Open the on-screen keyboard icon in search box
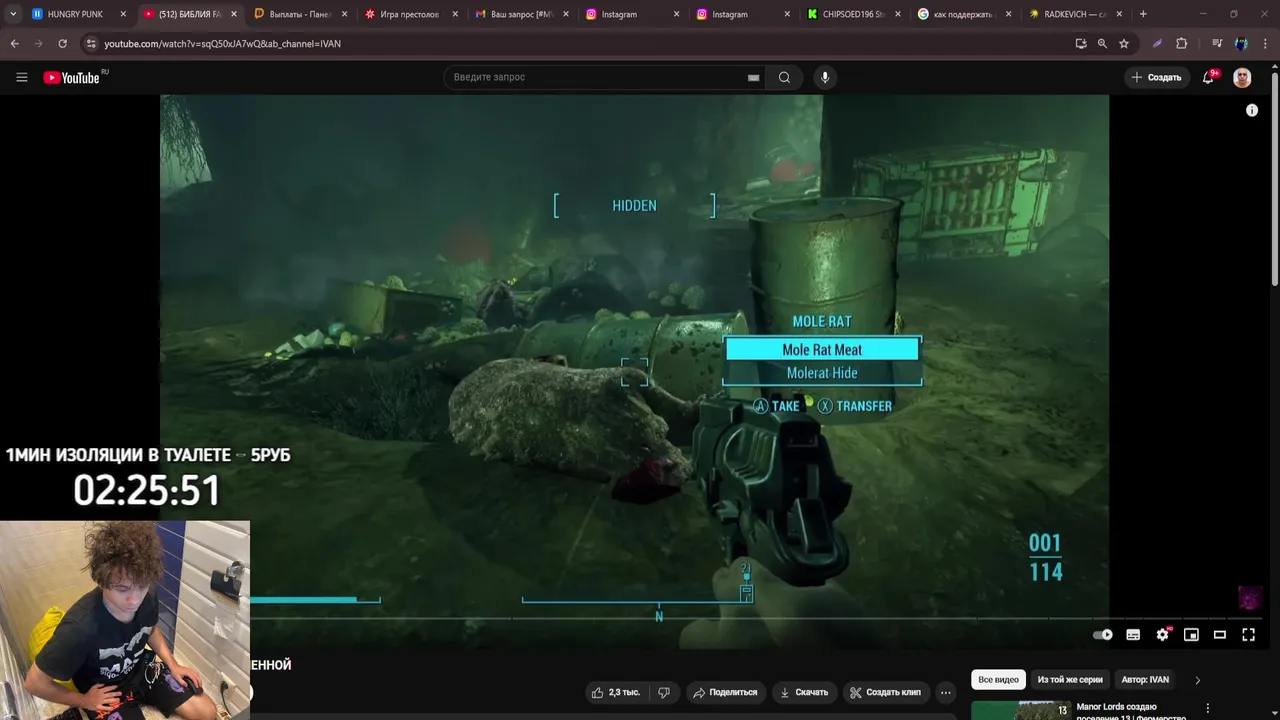Image resolution: width=1280 pixels, height=720 pixels. 753,78
